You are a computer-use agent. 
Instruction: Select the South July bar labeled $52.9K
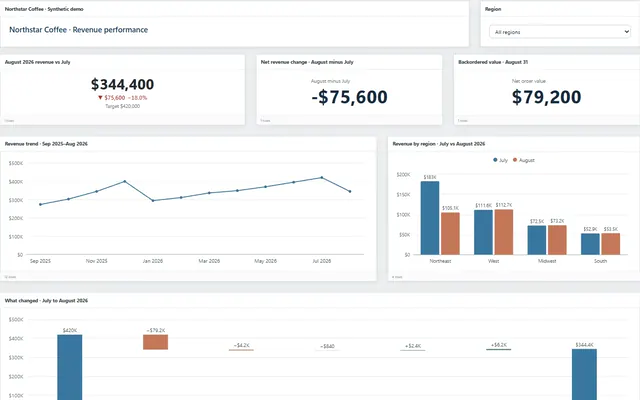point(590,244)
